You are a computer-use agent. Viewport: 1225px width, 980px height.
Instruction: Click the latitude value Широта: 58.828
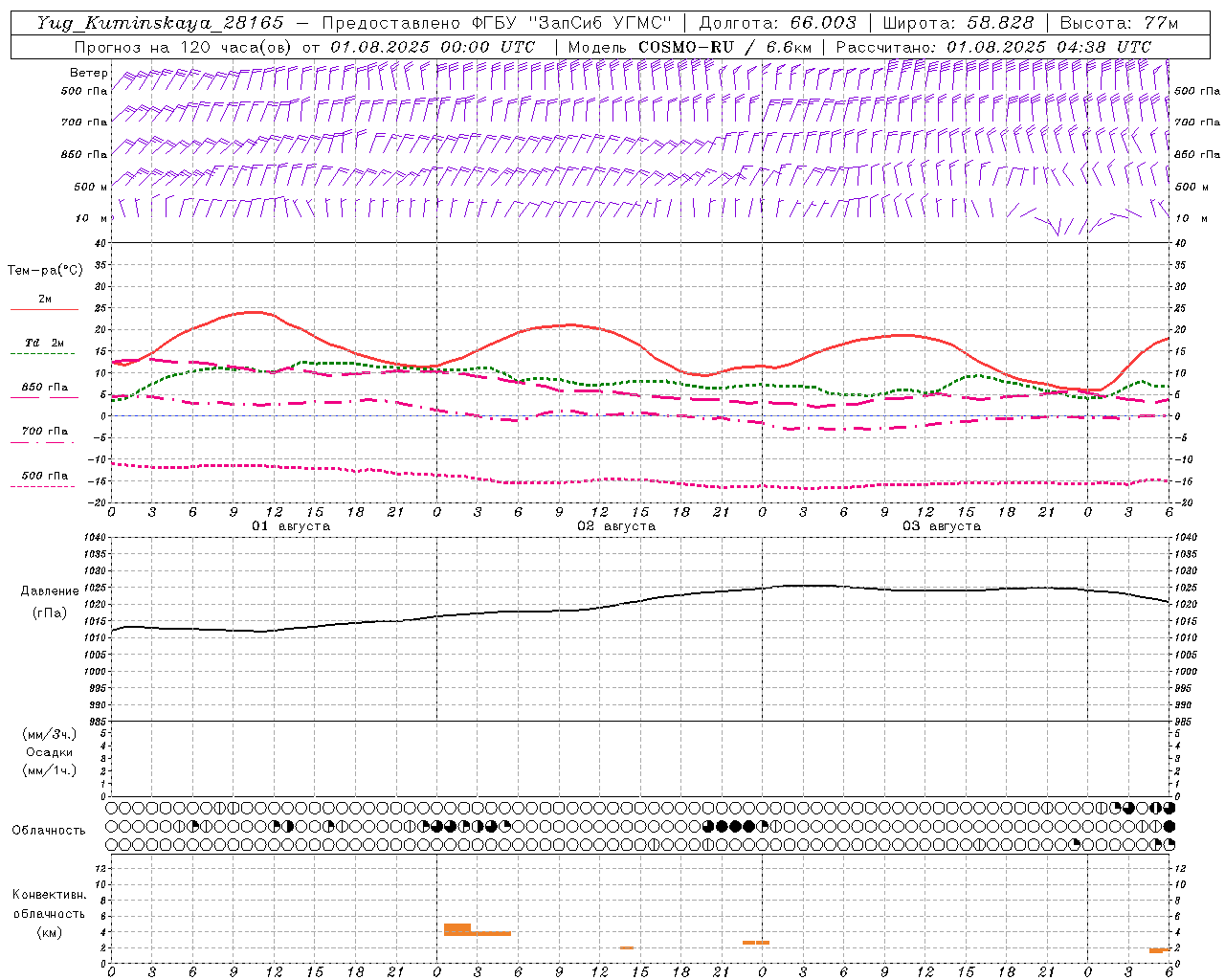click(958, 23)
